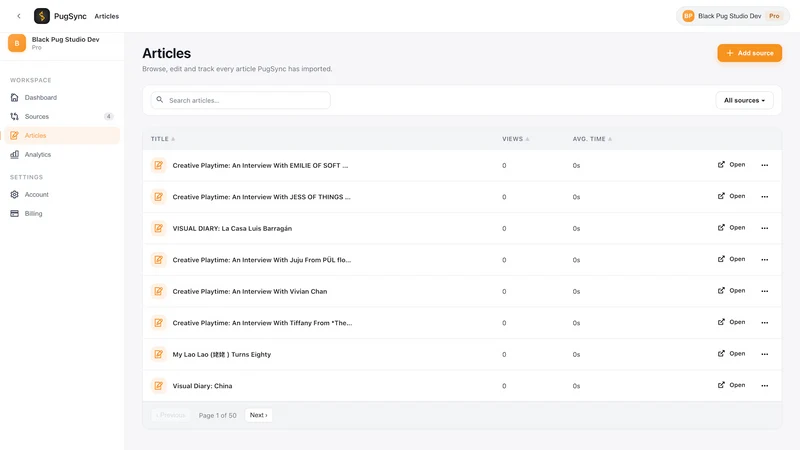Click the disabled Previous page button
This screenshot has width=800, height=450.
170,415
